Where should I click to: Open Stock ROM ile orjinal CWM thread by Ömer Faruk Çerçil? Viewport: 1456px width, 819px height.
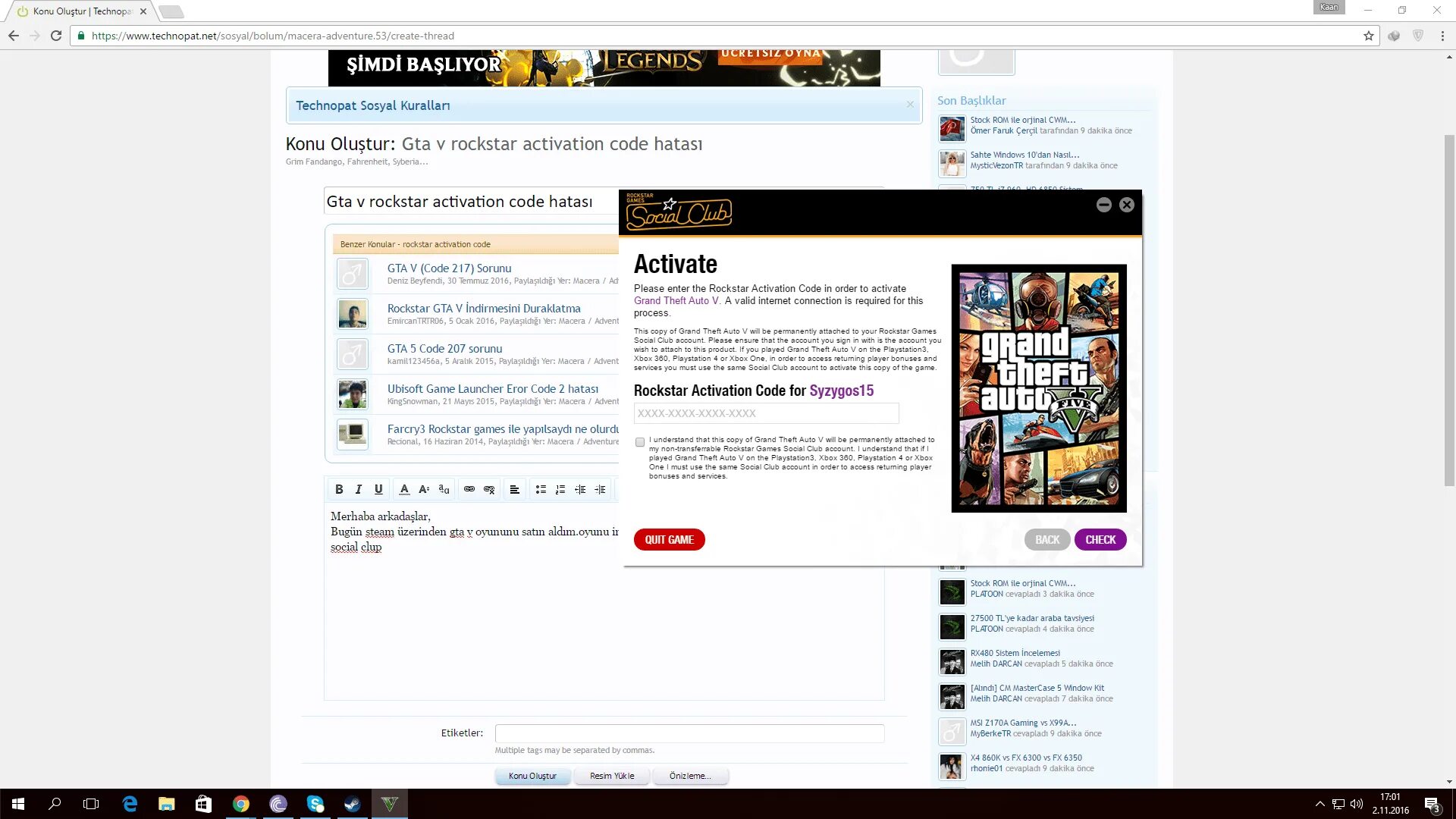tap(1022, 120)
